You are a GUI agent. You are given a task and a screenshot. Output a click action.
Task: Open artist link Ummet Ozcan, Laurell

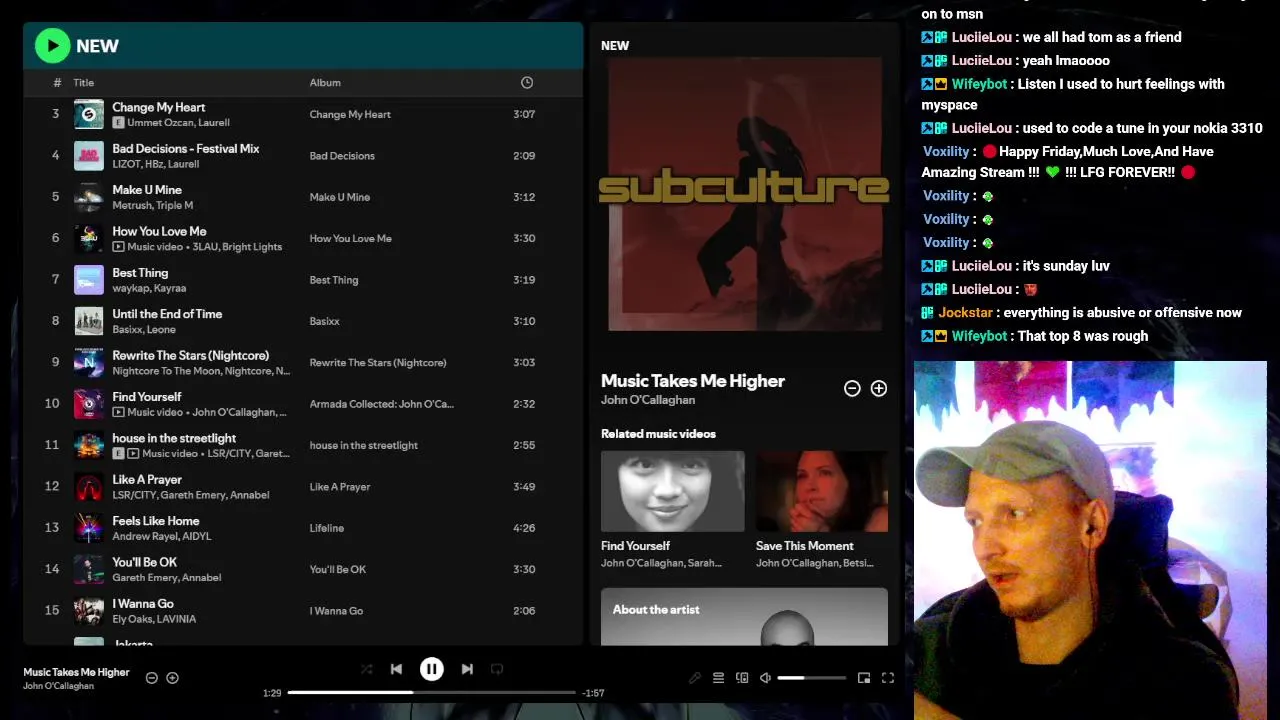178,123
